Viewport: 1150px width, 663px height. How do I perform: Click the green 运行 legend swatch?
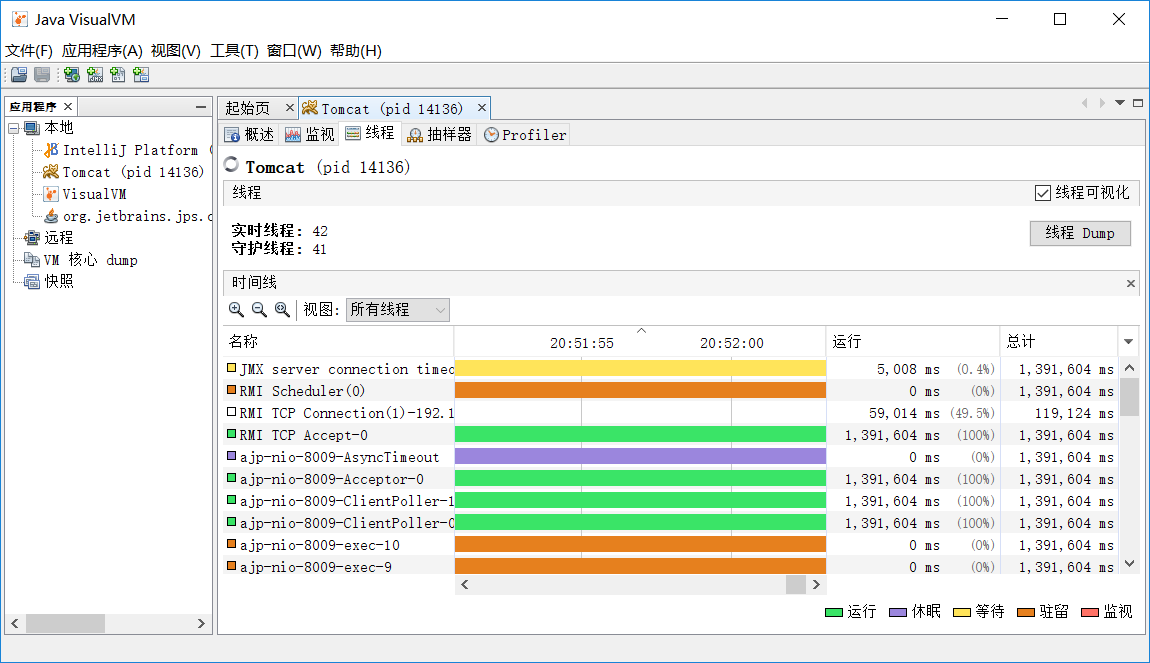click(834, 612)
